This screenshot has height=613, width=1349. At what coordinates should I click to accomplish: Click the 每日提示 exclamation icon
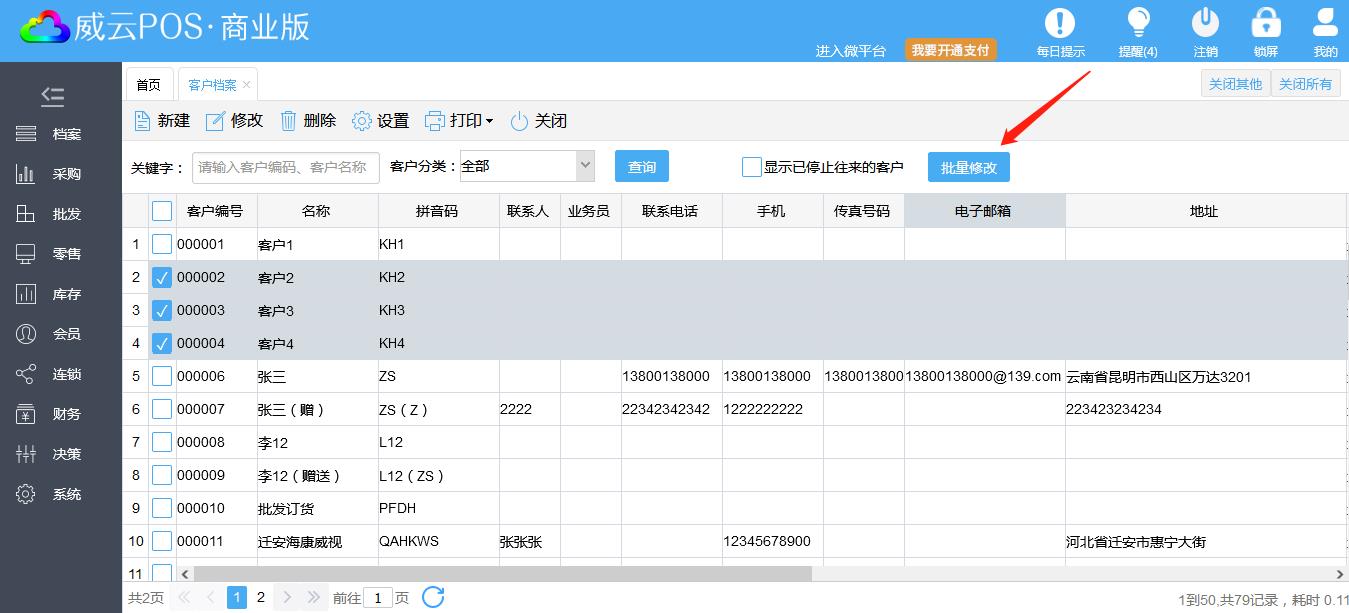tap(1059, 23)
